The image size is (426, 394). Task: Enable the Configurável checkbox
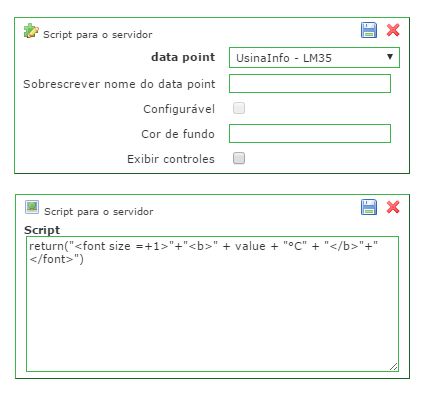[x=239, y=108]
